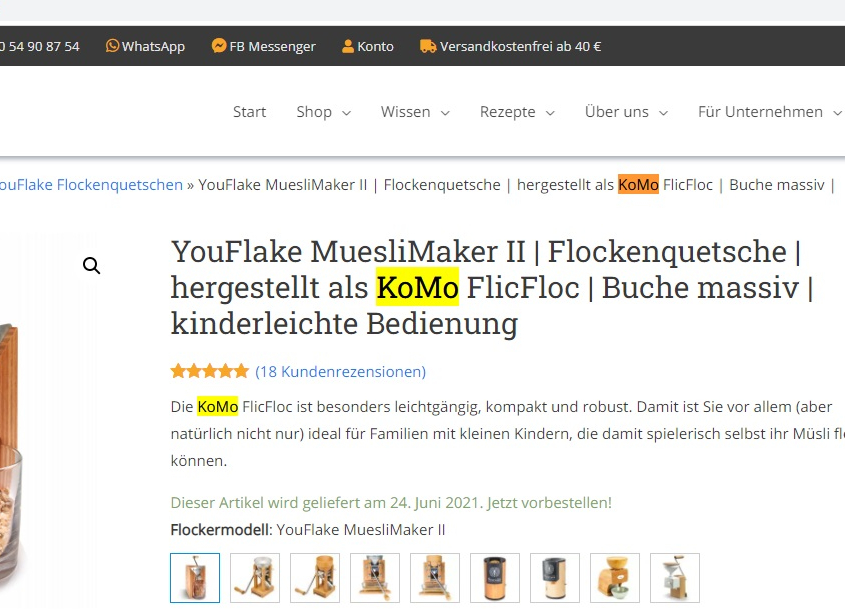Select the wooden grain mill with bowl thumbnail
The image size is (845, 613).
615,577
